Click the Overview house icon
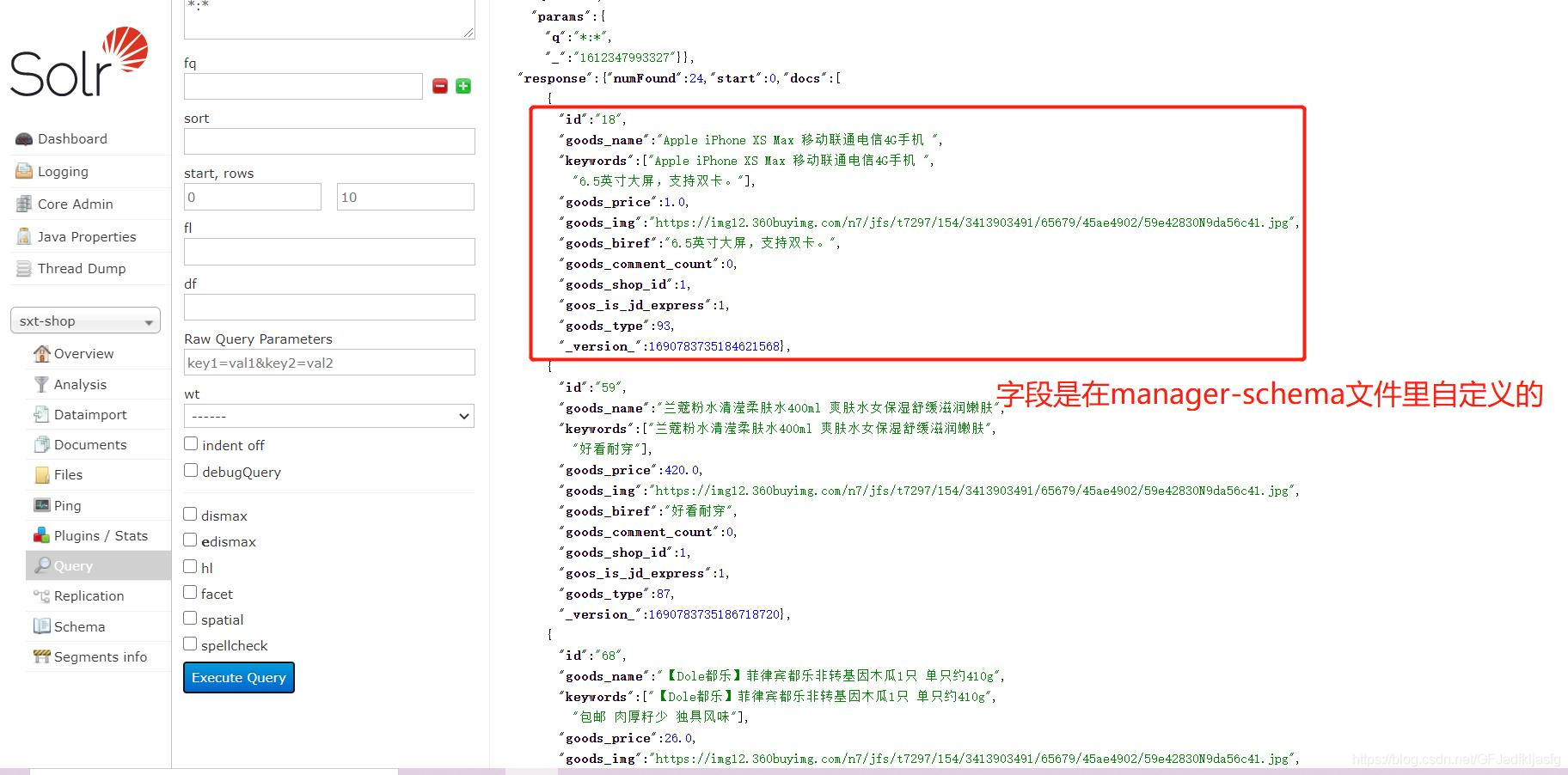This screenshot has height=775, width=1568. [41, 353]
